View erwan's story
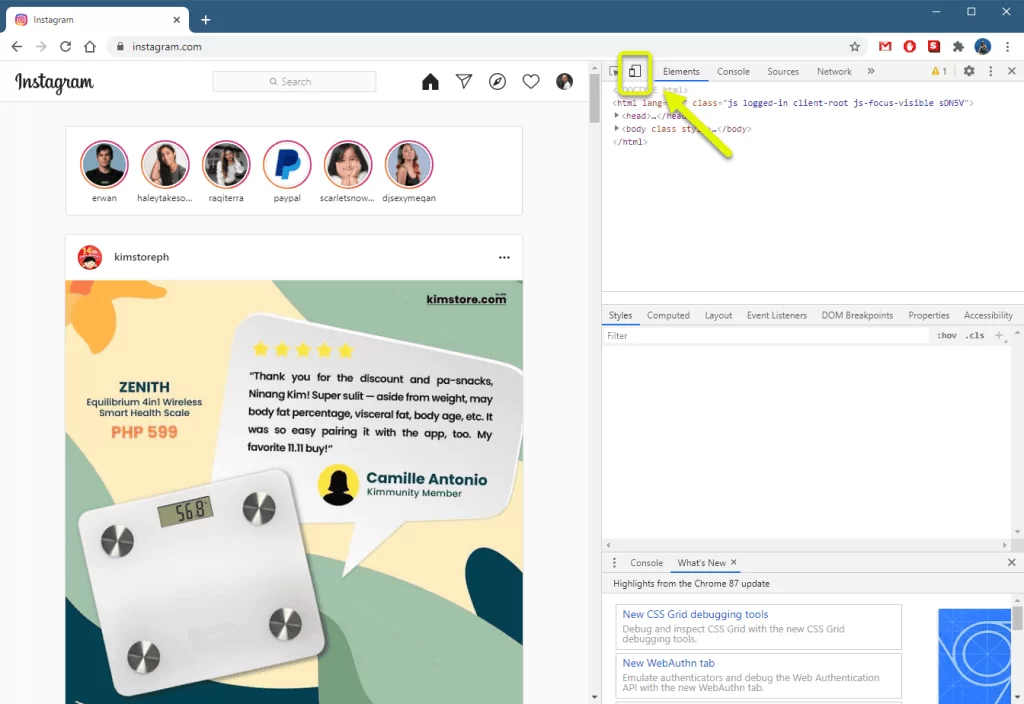The image size is (1024, 704). pyautogui.click(x=104, y=165)
